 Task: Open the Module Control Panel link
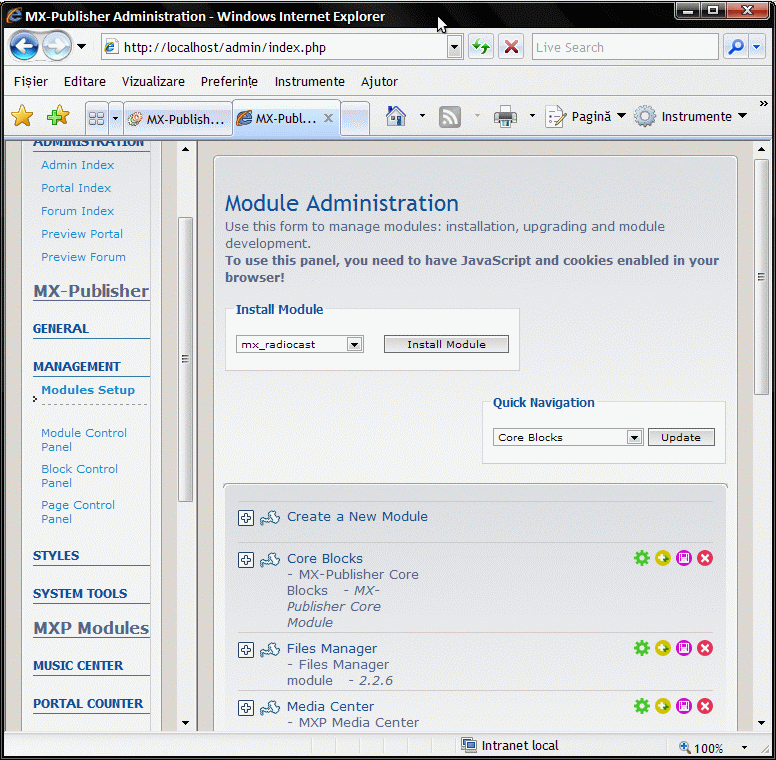(x=84, y=440)
